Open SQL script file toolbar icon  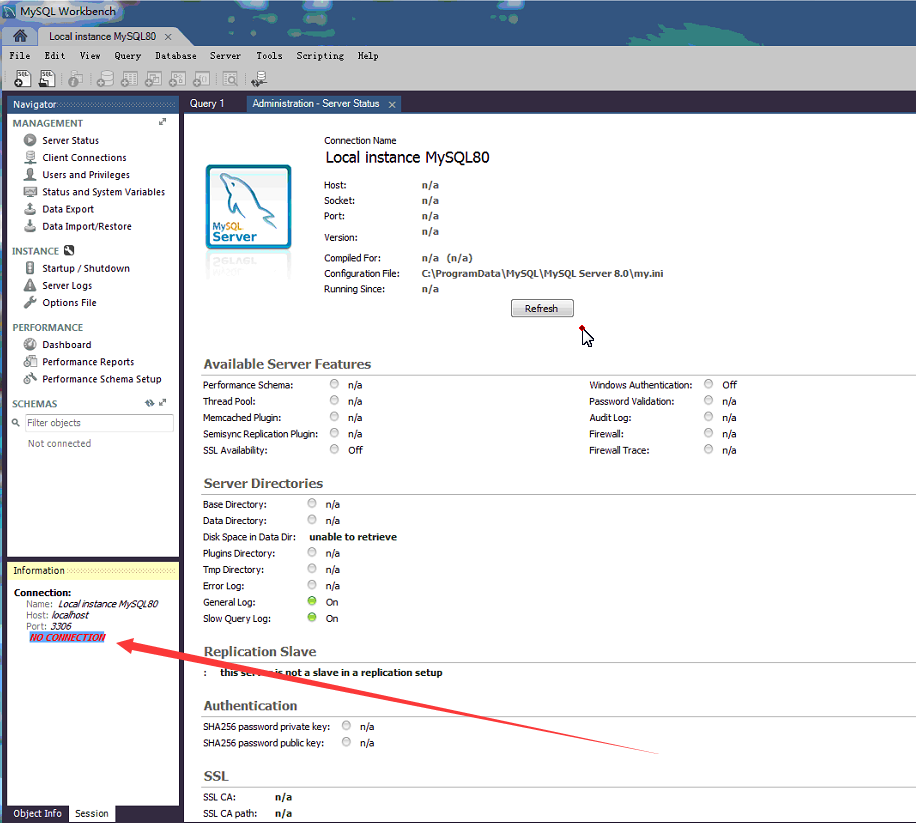tap(46, 78)
